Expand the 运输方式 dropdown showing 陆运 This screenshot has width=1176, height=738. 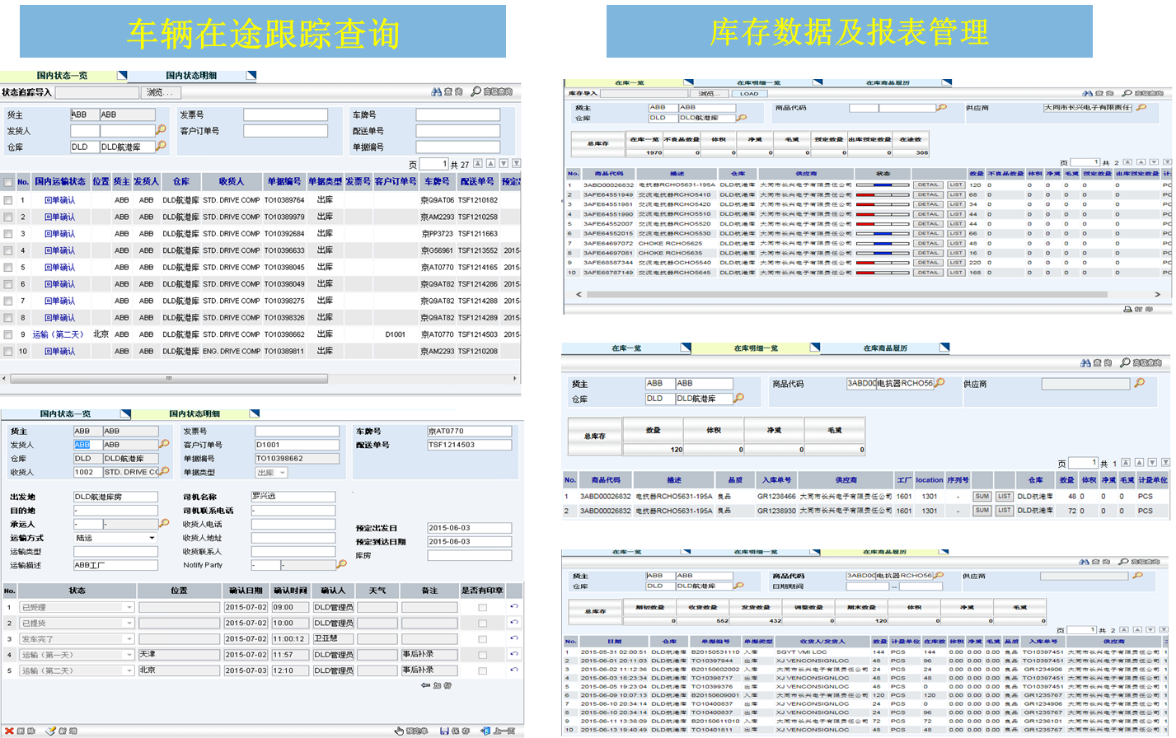(x=151, y=537)
